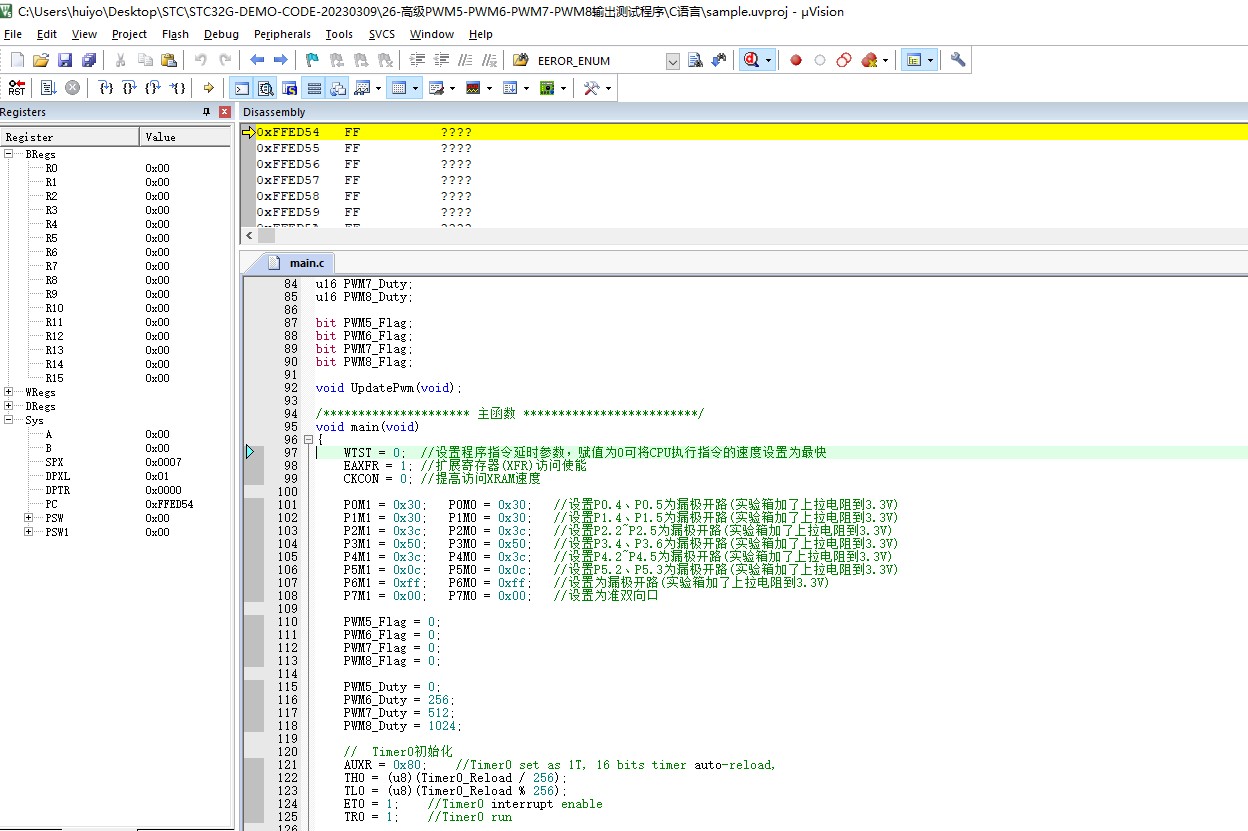Navigate backwards with the blue left arrow
1248x831 pixels.
(x=257, y=60)
